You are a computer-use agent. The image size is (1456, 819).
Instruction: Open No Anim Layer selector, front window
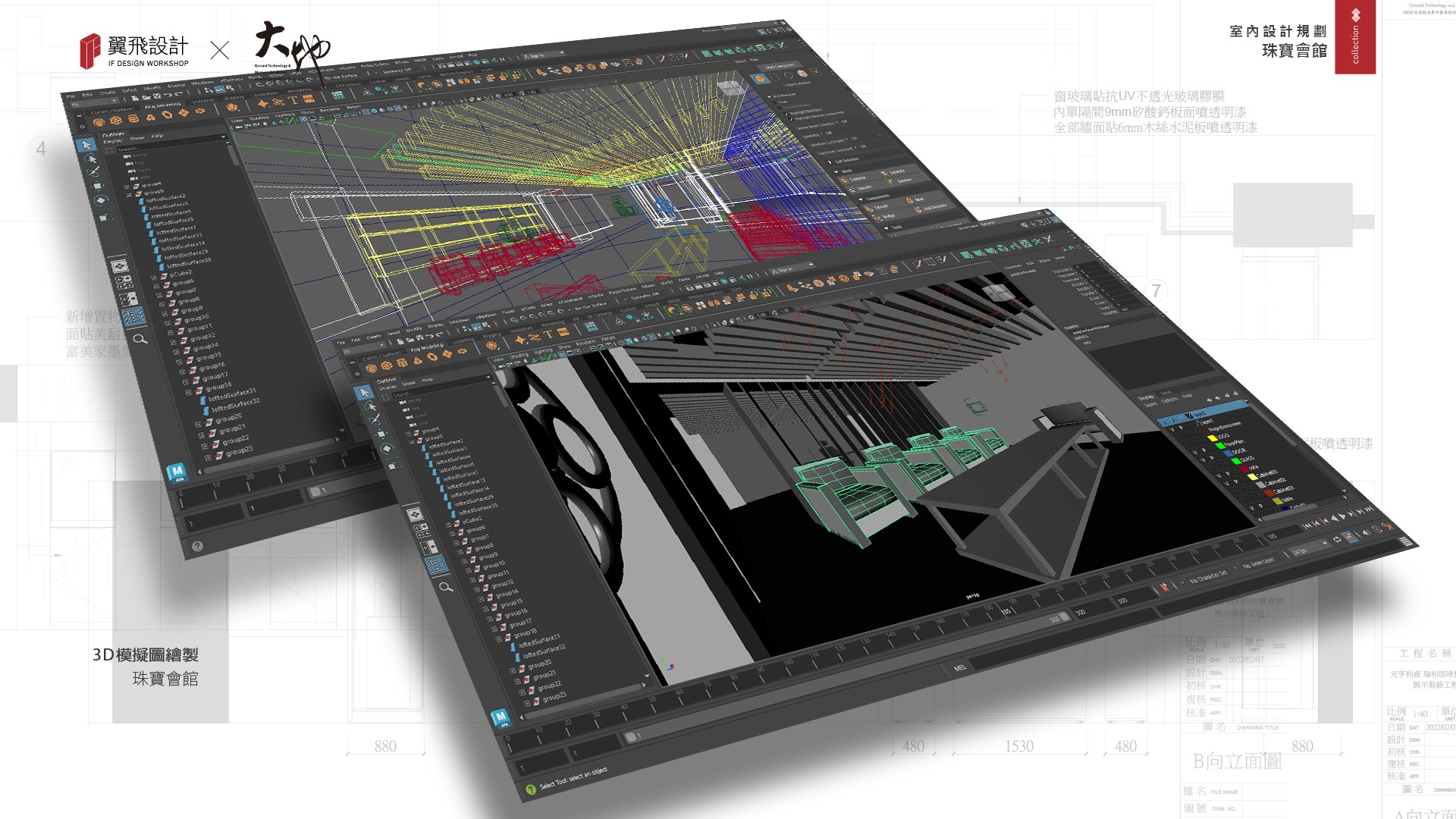(1260, 563)
